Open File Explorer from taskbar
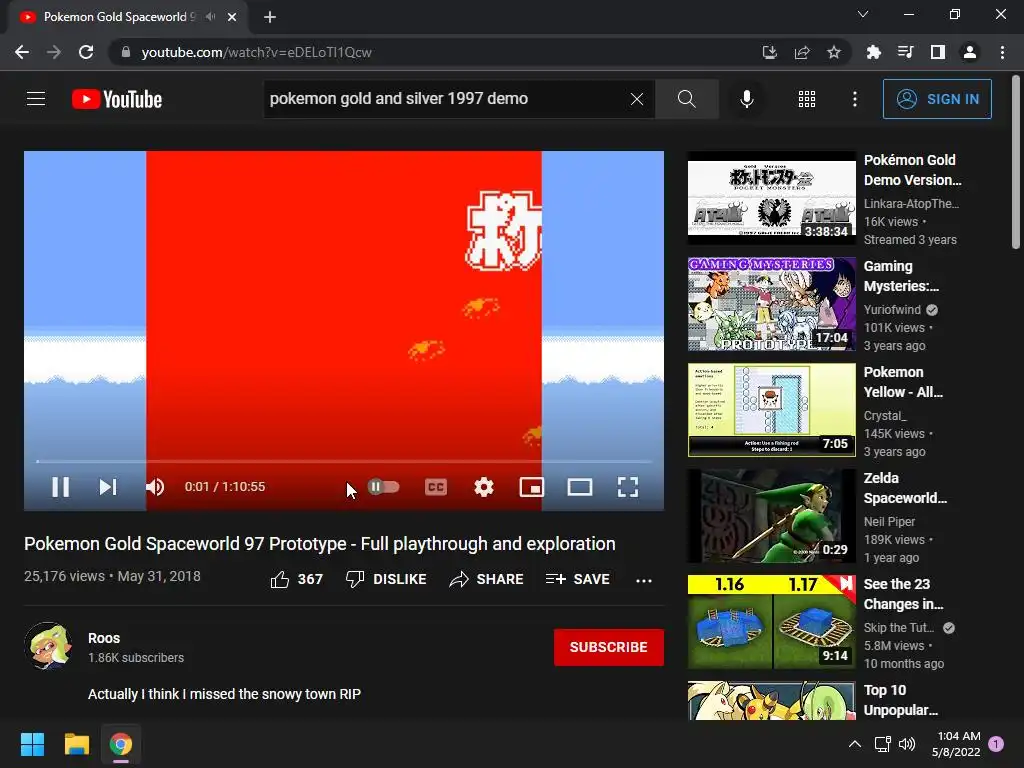 click(76, 744)
